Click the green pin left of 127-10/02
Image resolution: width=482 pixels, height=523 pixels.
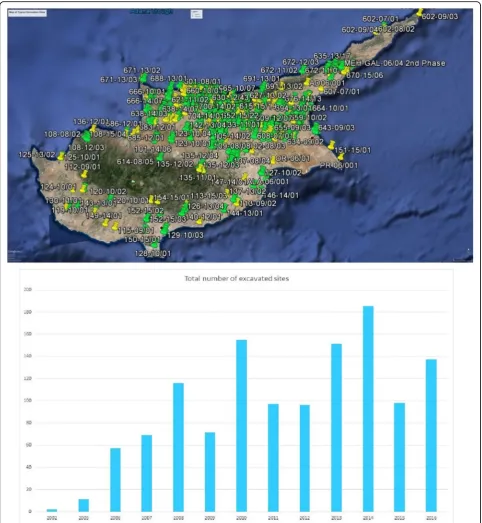pos(262,171)
